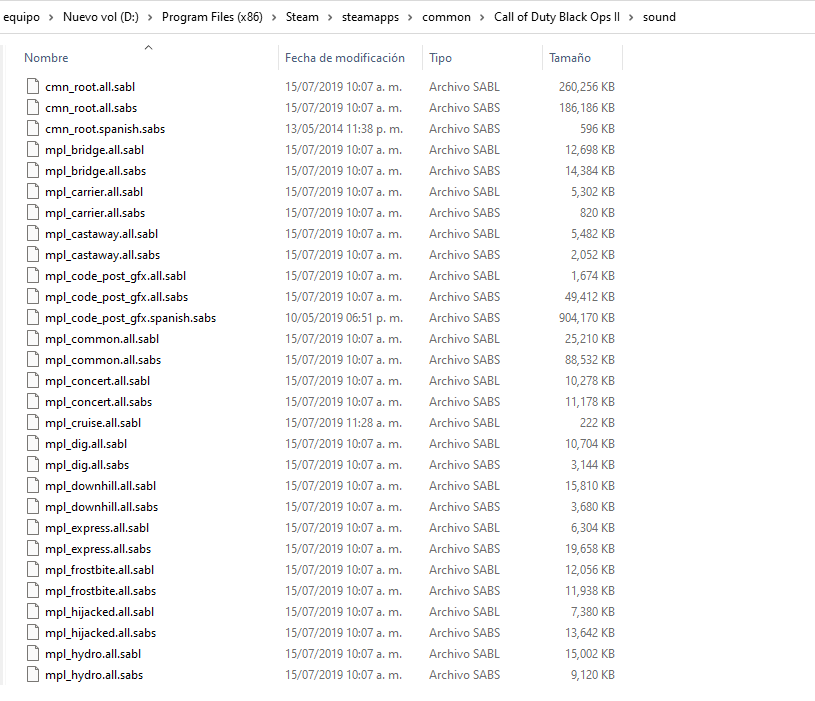This screenshot has height=701, width=815.
Task: Sort files by the 'Tipo' column header
Action: tap(440, 58)
